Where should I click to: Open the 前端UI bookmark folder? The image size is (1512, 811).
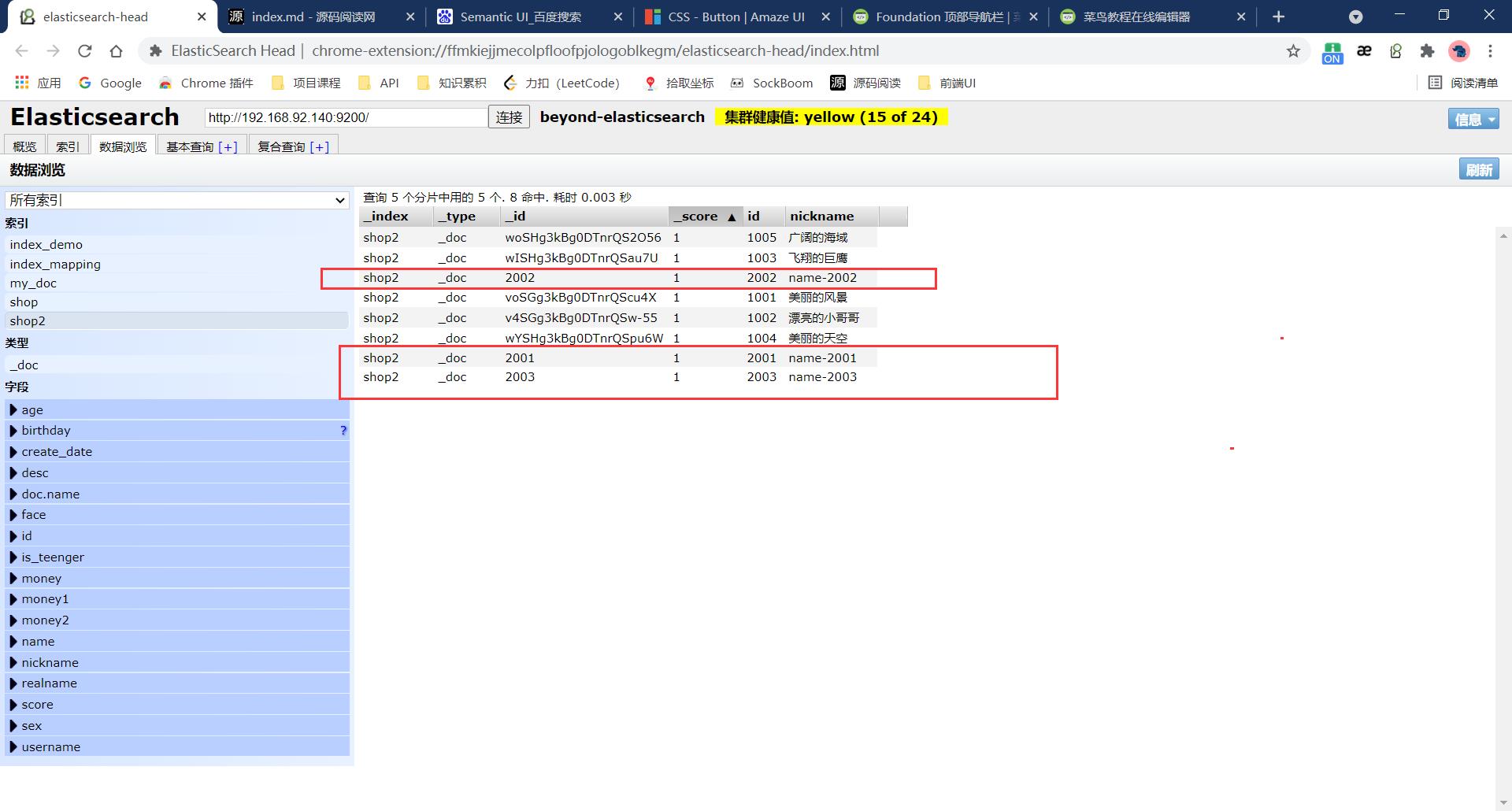(947, 83)
